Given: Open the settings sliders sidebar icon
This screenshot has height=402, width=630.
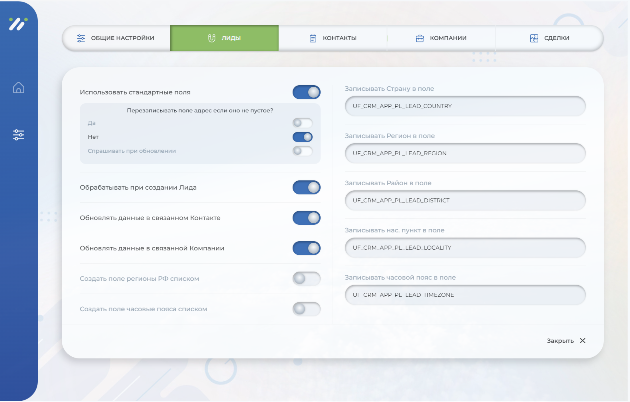Looking at the screenshot, I should tap(18, 135).
